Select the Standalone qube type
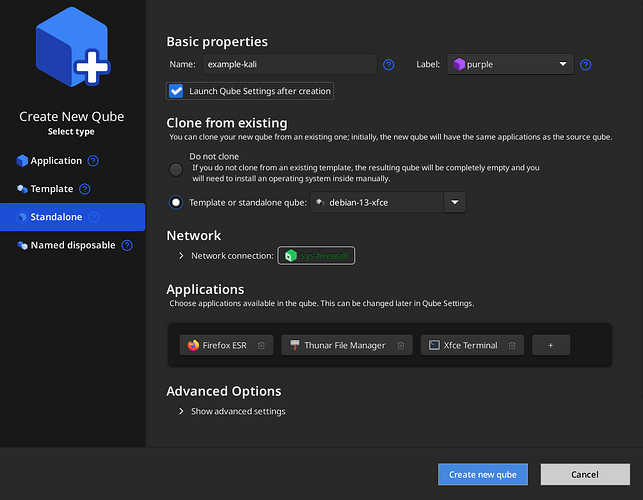The width and height of the screenshot is (643, 500). tap(73, 217)
